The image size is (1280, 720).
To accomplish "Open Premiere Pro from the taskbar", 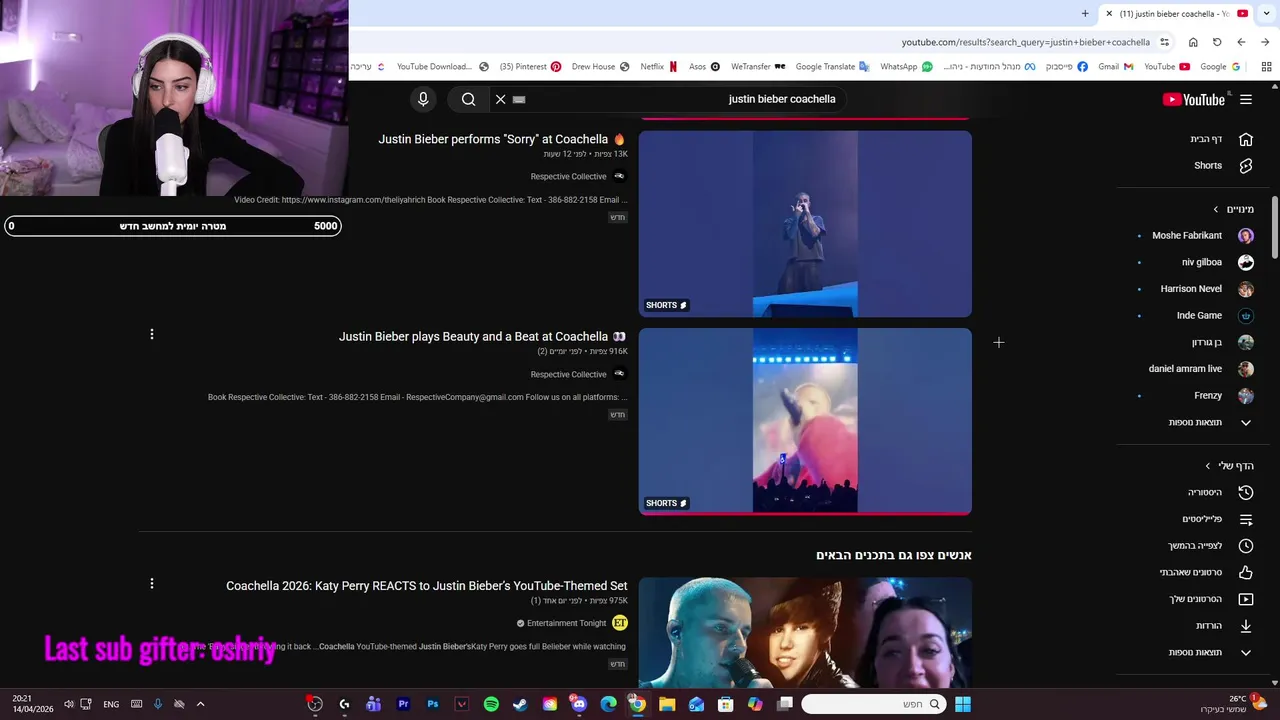I will coord(403,704).
